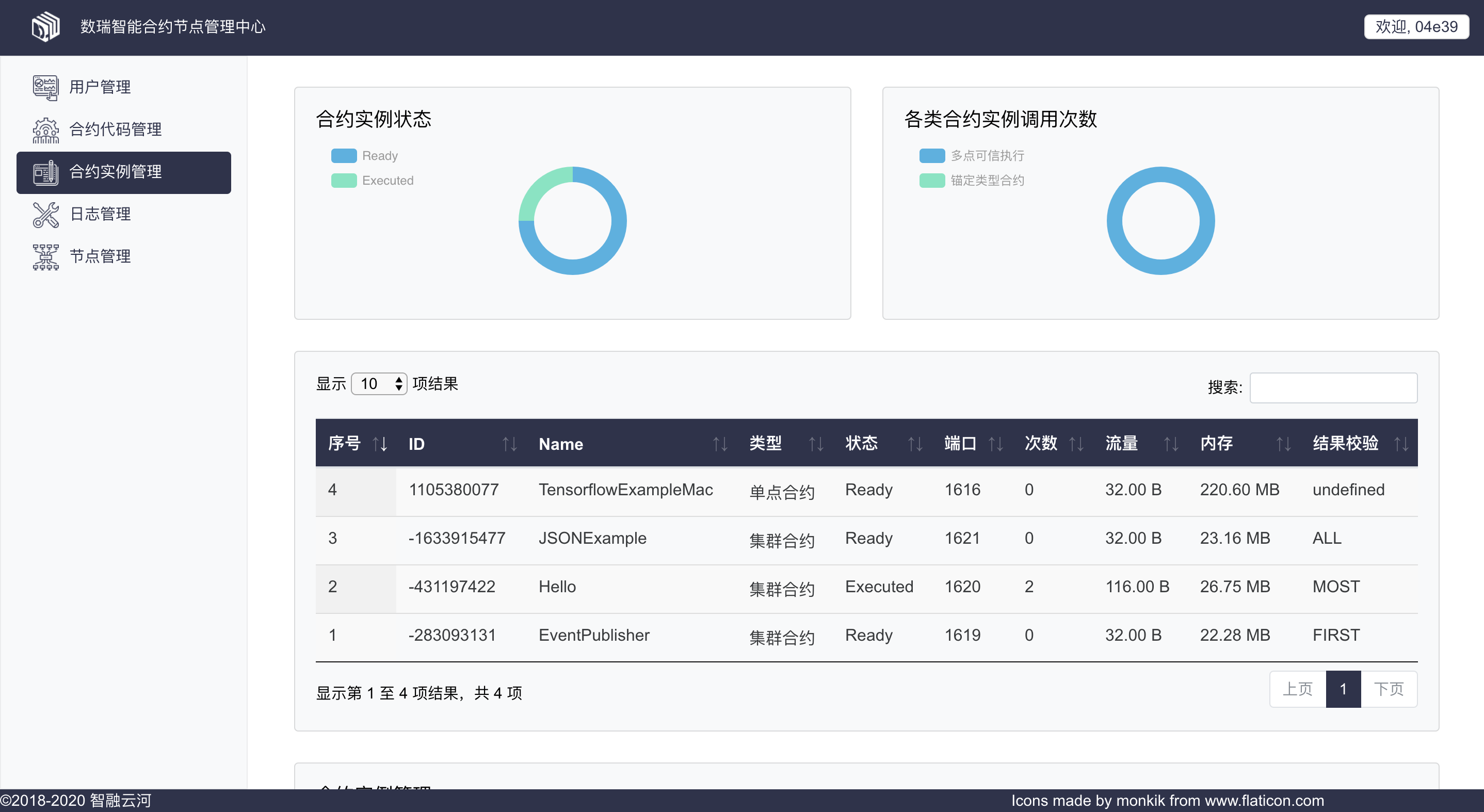This screenshot has width=1484, height=812.
Task: Click the 节点管理 network icon
Action: (x=45, y=257)
